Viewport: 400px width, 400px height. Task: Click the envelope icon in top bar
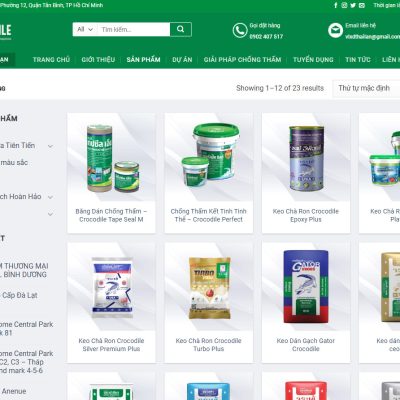(362, 5)
